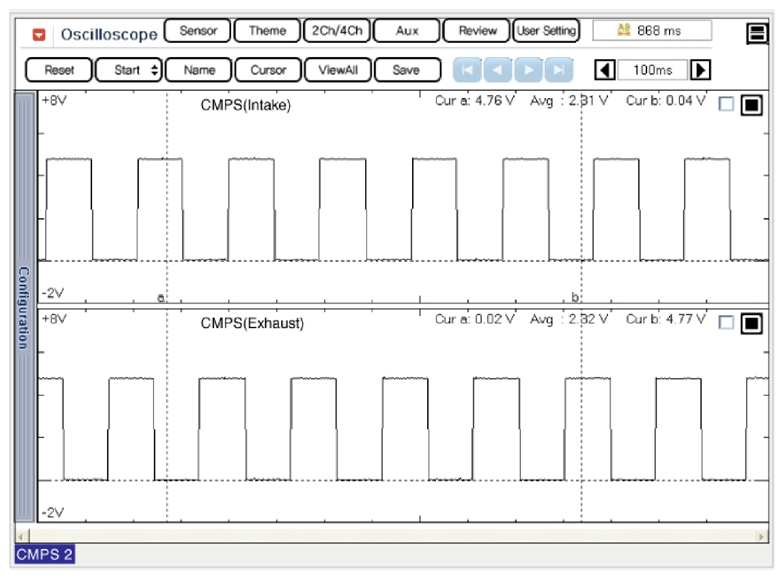
Task: Switch to 2Ch/4Ch display mode
Action: 335,31
